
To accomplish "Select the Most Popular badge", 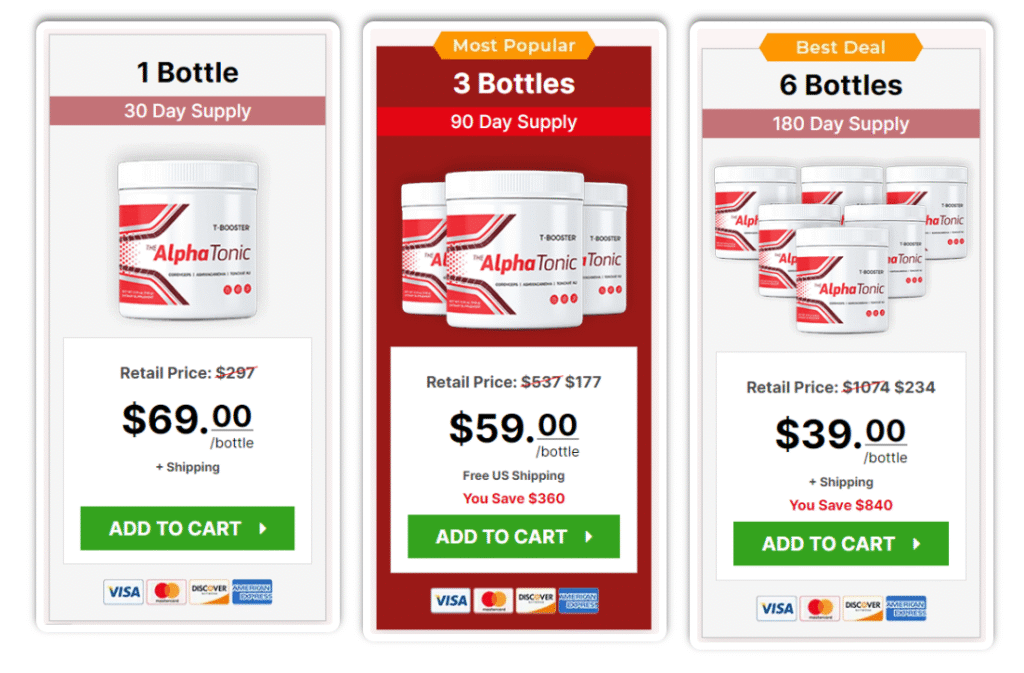I will [x=514, y=46].
